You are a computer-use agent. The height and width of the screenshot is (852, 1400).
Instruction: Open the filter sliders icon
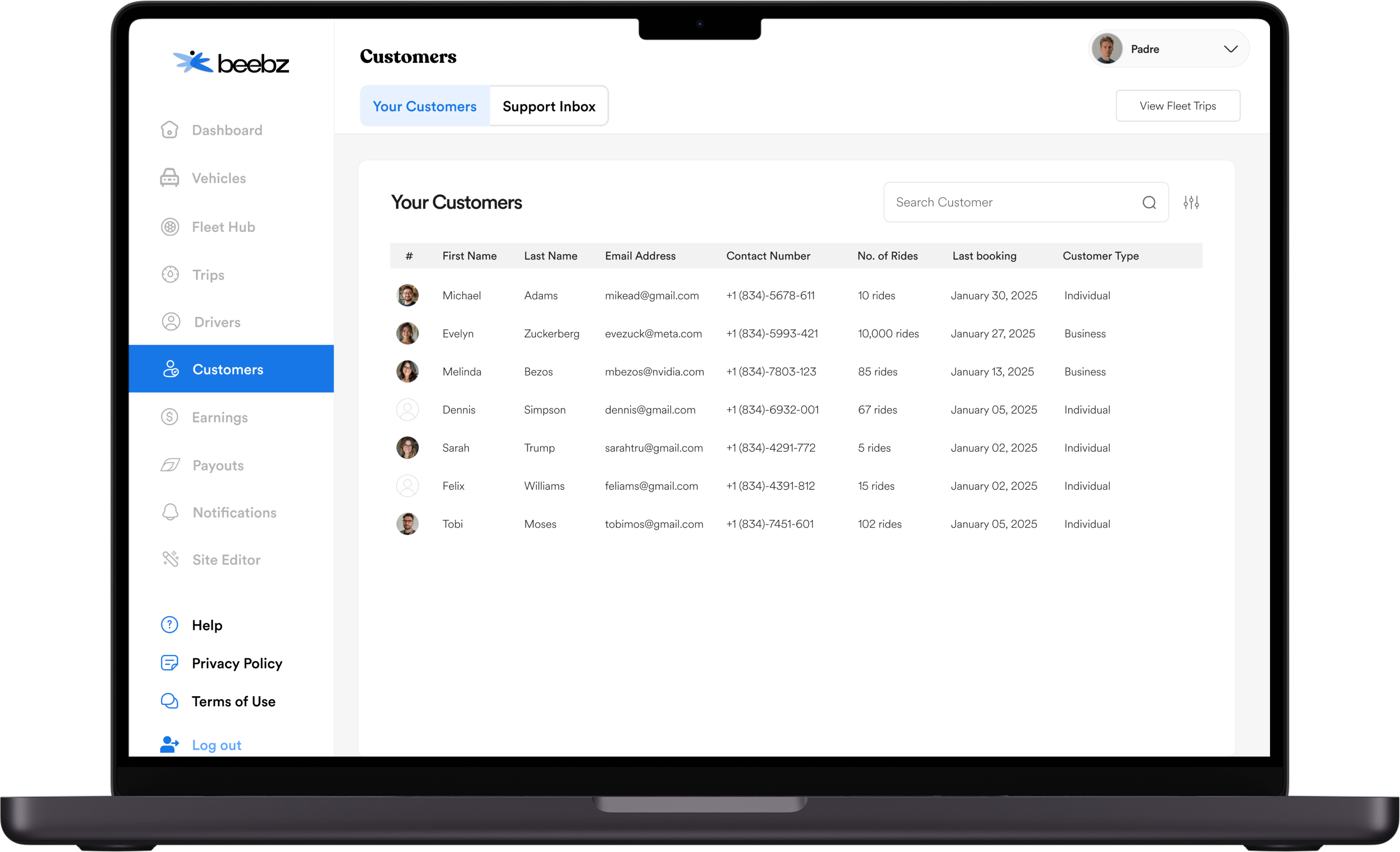tap(1191, 202)
